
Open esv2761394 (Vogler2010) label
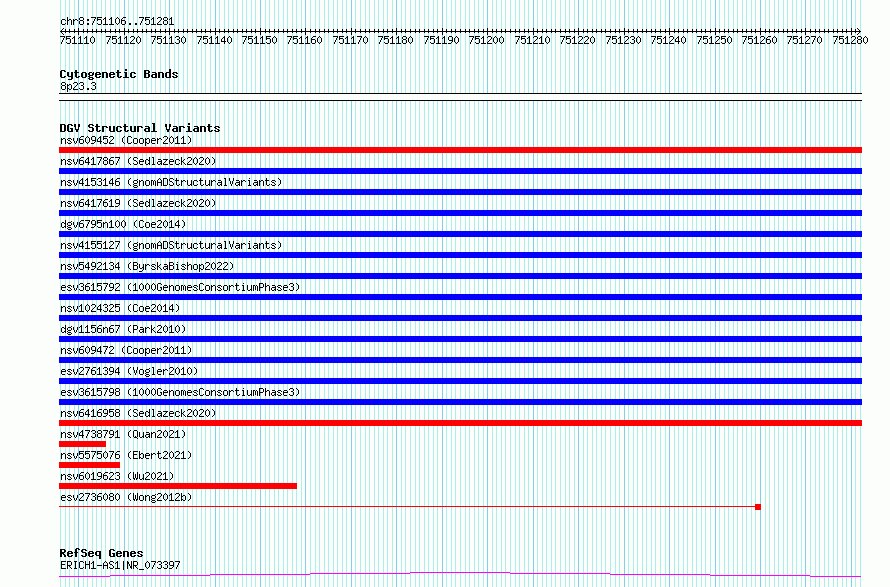pyautogui.click(x=129, y=371)
